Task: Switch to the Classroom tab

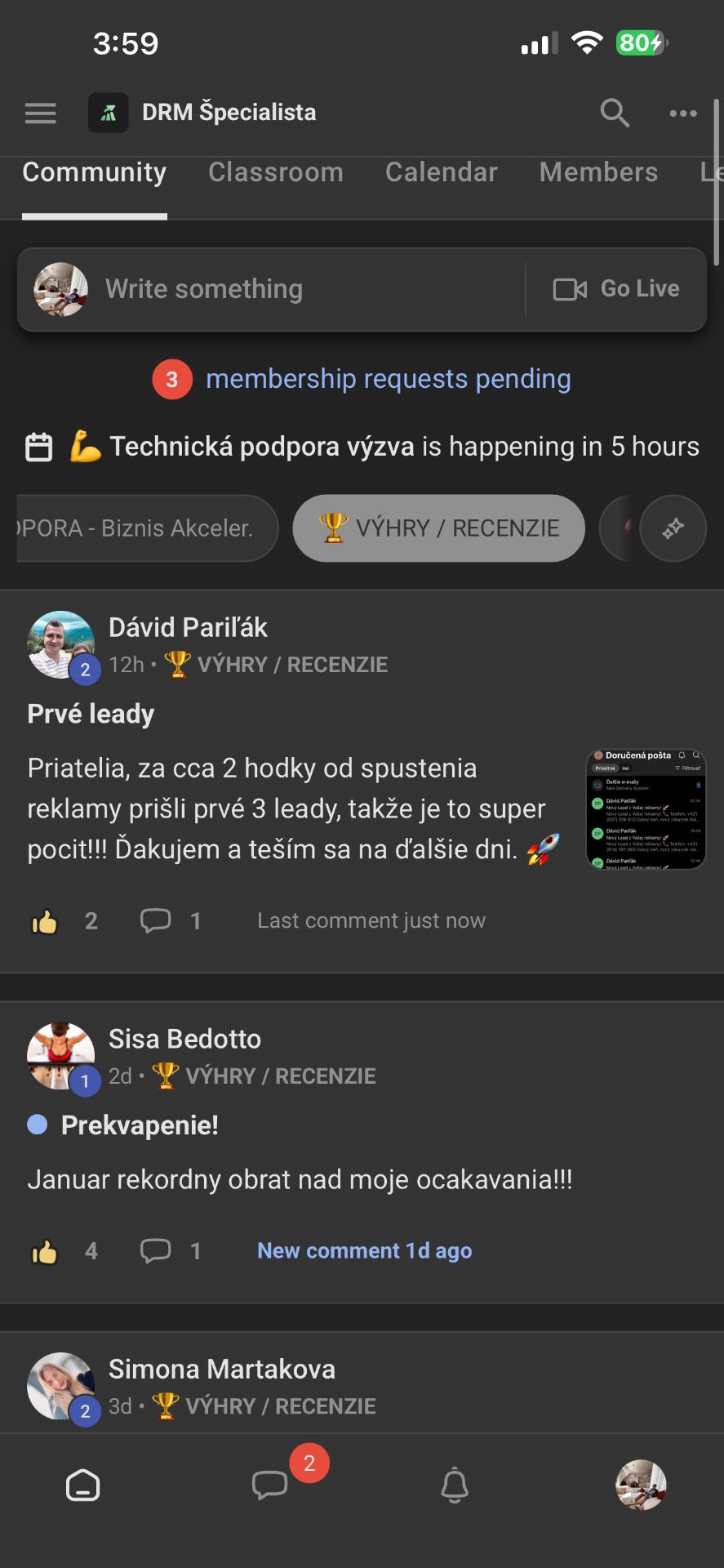Action: point(276,172)
